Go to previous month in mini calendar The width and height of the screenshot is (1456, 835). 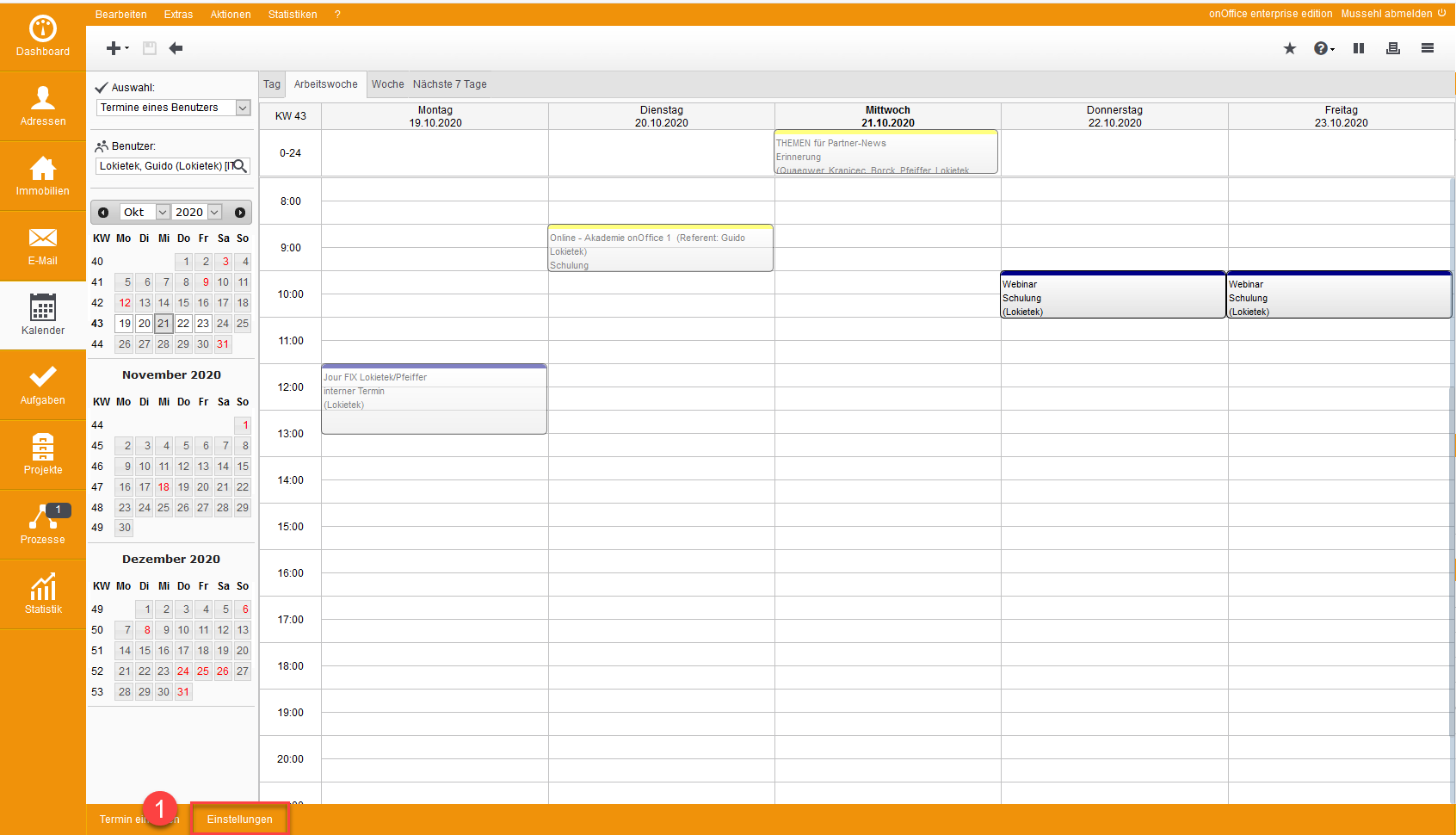coord(103,213)
